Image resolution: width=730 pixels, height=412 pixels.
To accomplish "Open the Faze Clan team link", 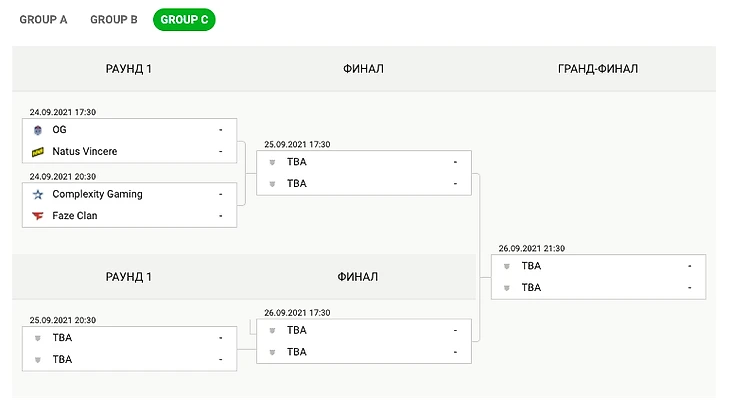I will point(75,216).
